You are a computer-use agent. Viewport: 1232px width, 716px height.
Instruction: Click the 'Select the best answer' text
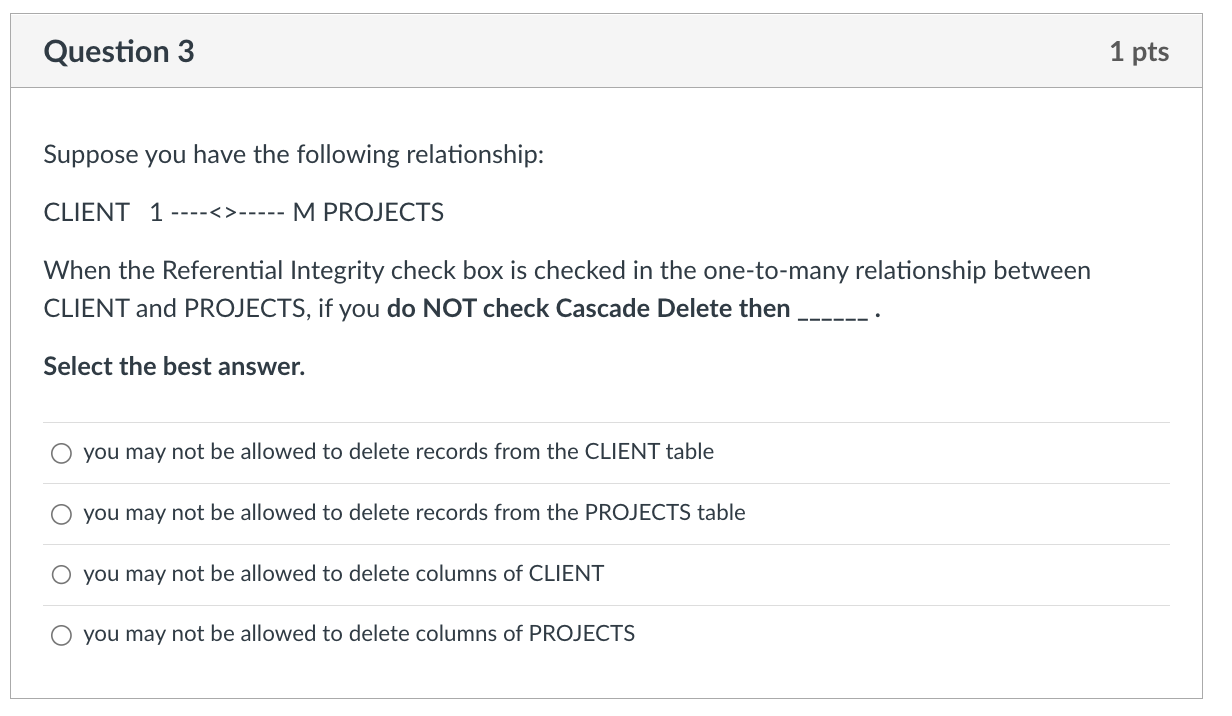pyautogui.click(x=173, y=366)
